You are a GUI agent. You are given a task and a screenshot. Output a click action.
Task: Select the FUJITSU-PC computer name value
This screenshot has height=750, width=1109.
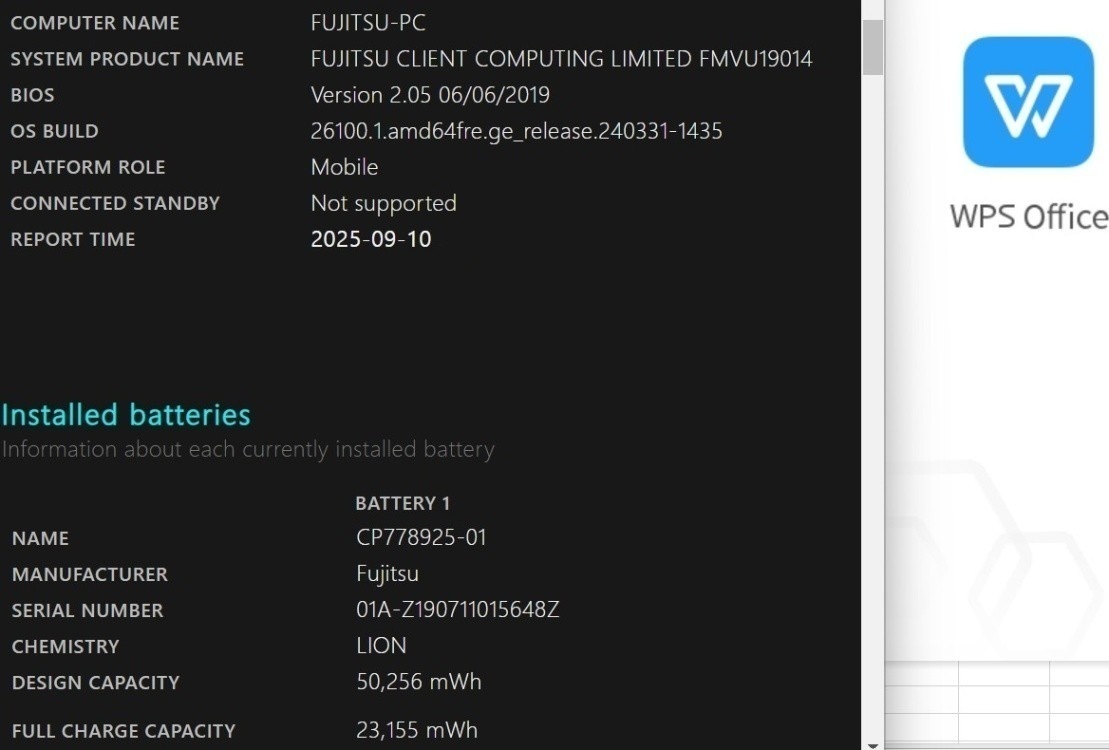point(368,23)
